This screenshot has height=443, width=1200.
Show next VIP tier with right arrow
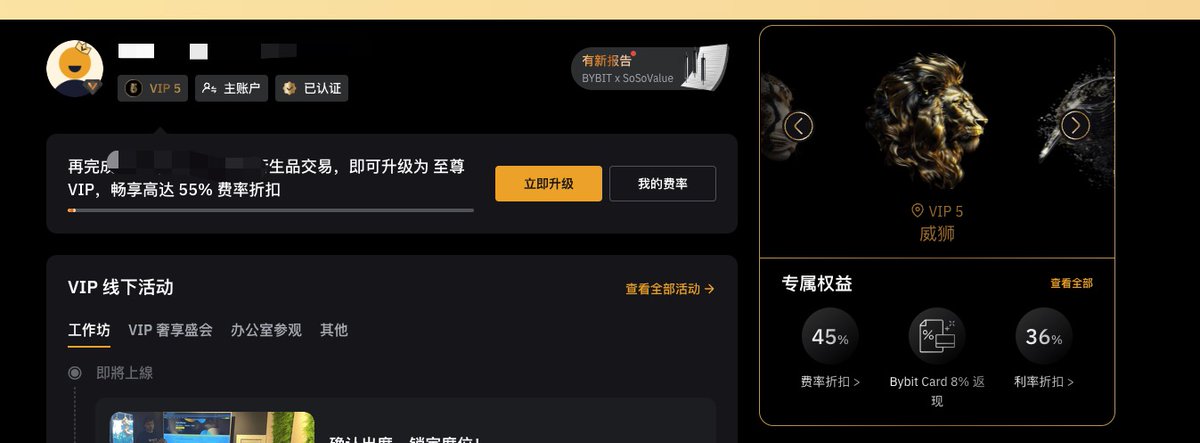(x=1075, y=126)
